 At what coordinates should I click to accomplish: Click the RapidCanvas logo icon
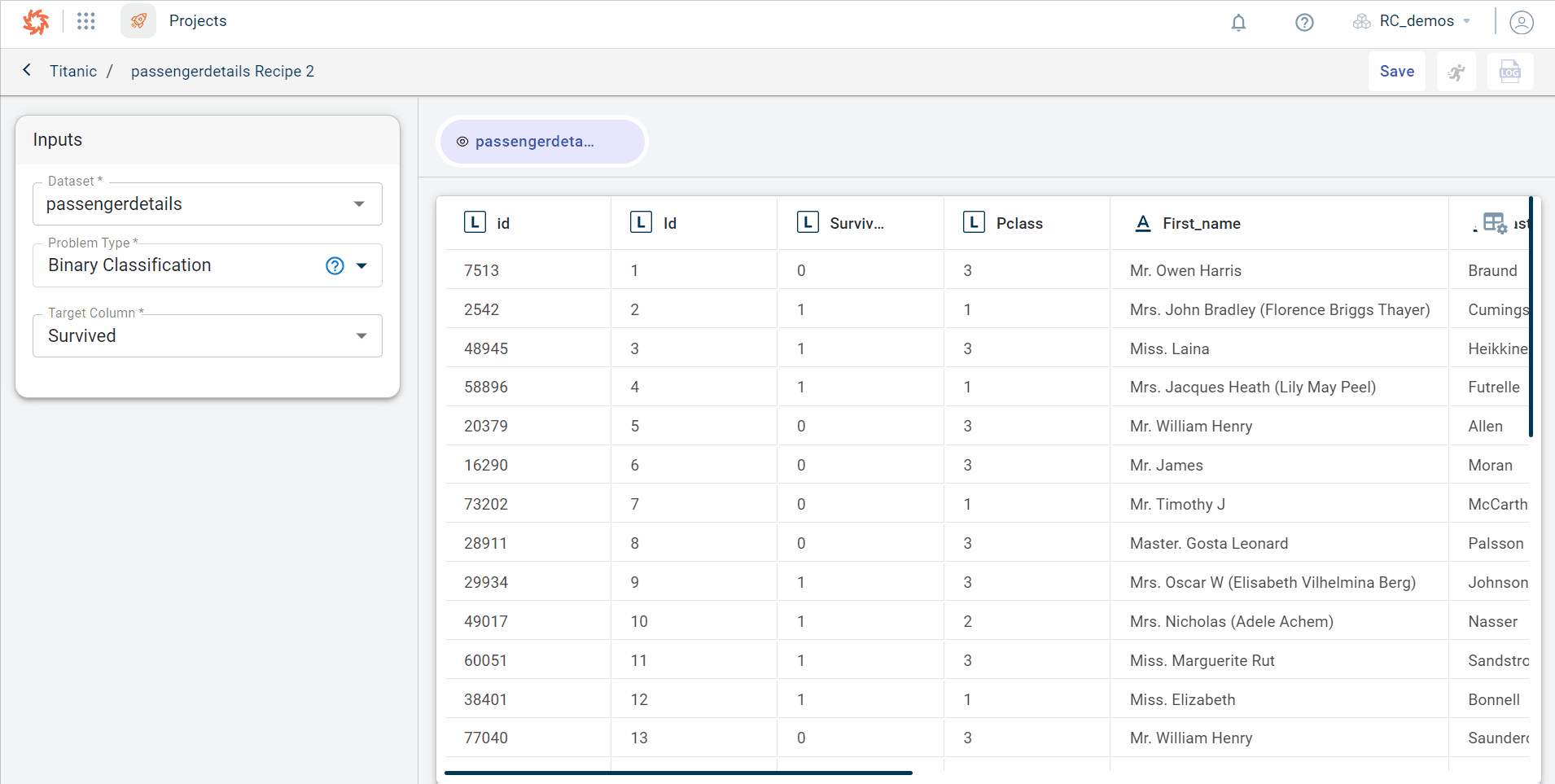click(x=36, y=22)
